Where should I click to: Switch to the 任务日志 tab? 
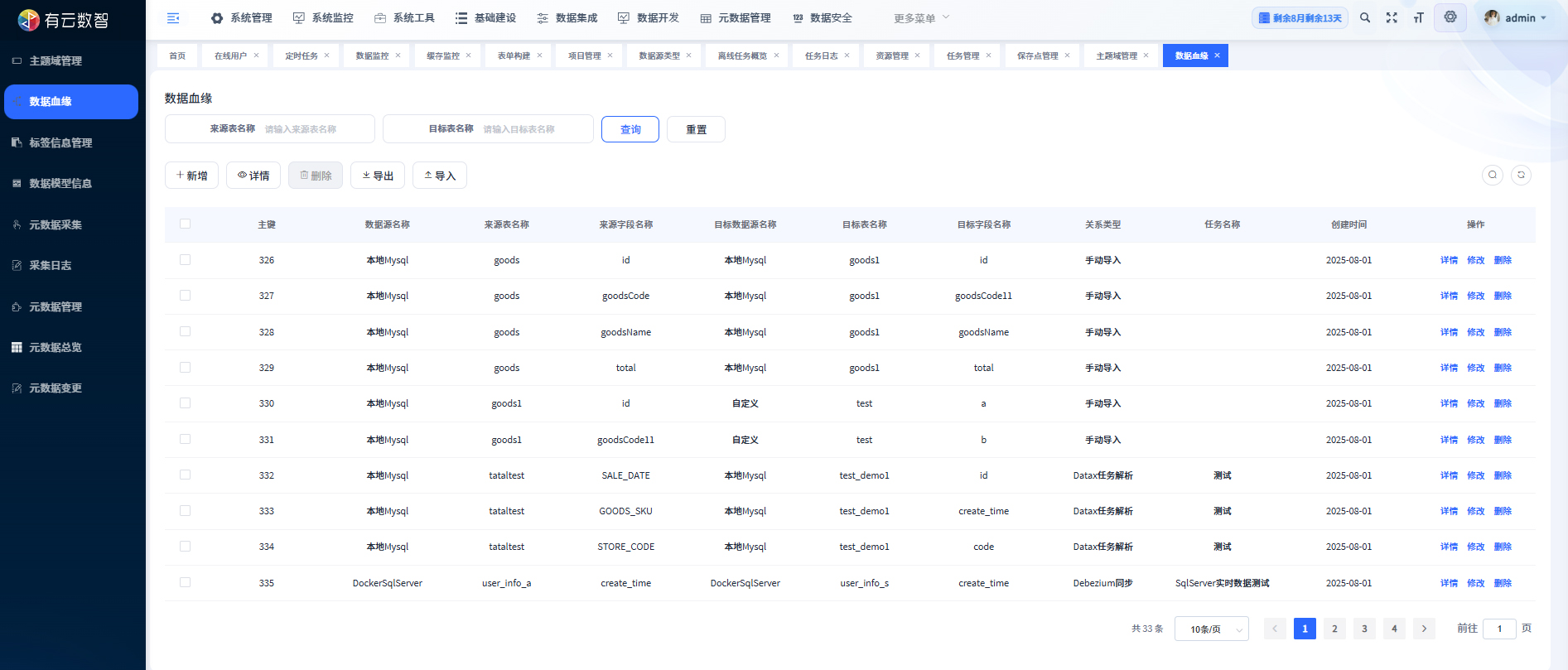point(821,55)
